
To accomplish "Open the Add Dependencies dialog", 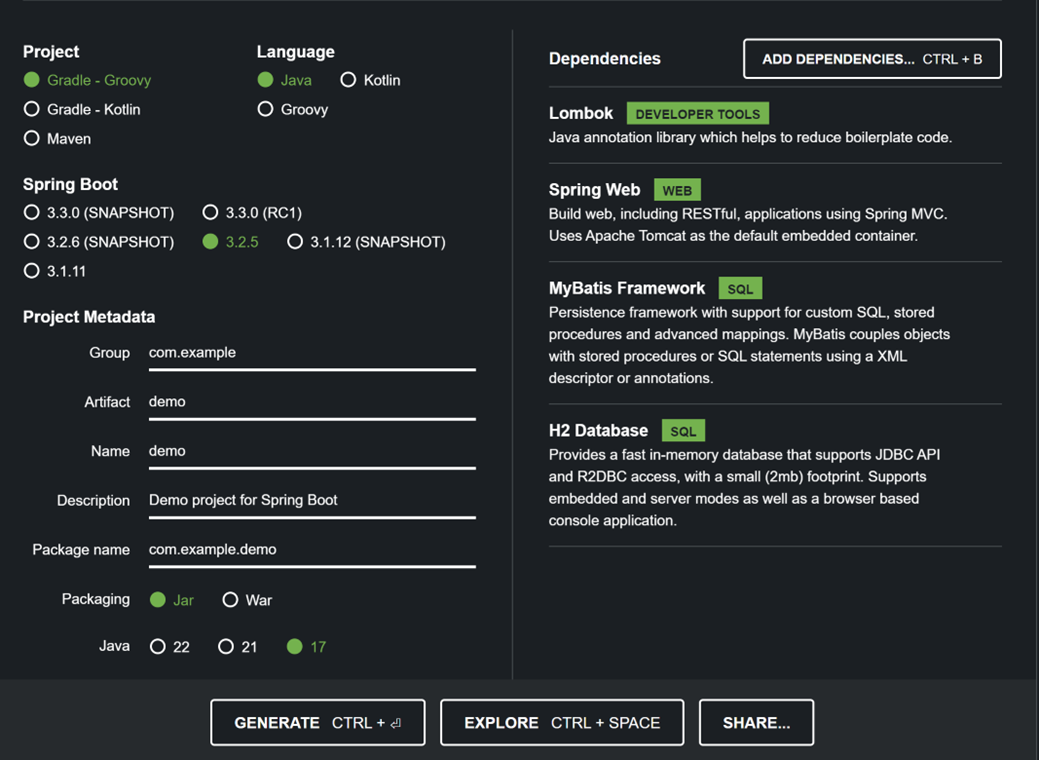I will [x=872, y=59].
